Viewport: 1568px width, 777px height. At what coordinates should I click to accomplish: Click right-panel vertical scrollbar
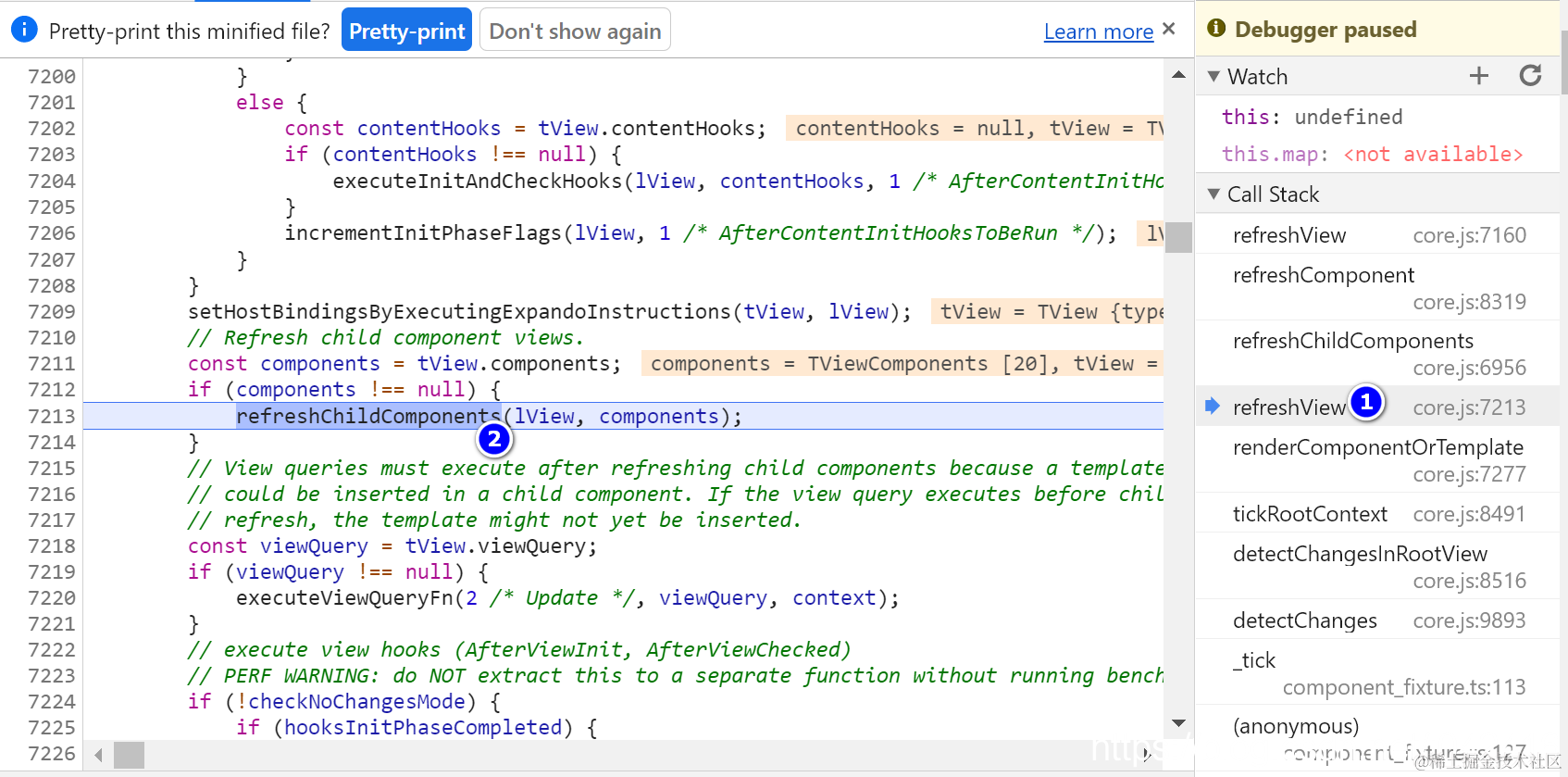click(1564, 61)
